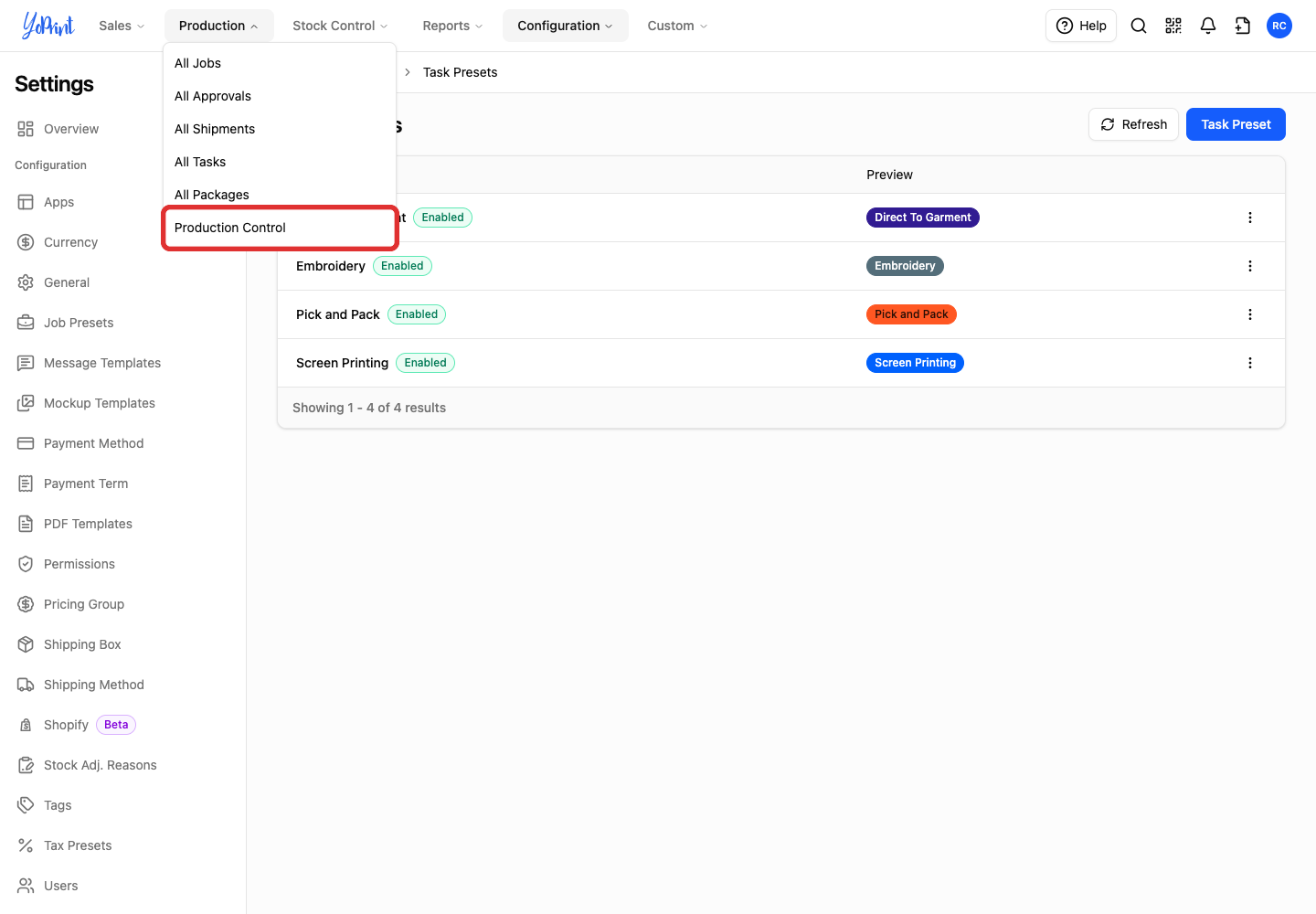Expand the Custom dropdown menu
Viewport: 1316px width, 914px height.
[677, 26]
